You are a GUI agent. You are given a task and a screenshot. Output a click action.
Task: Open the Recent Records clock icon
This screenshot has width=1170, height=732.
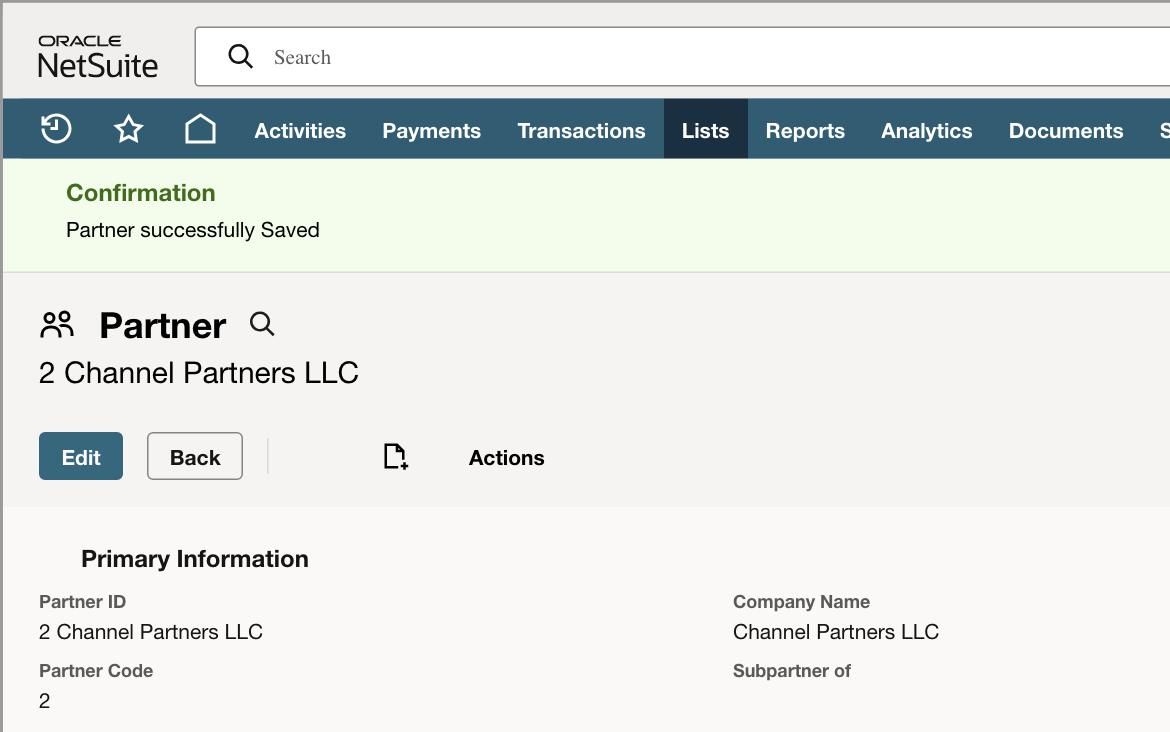(56, 129)
